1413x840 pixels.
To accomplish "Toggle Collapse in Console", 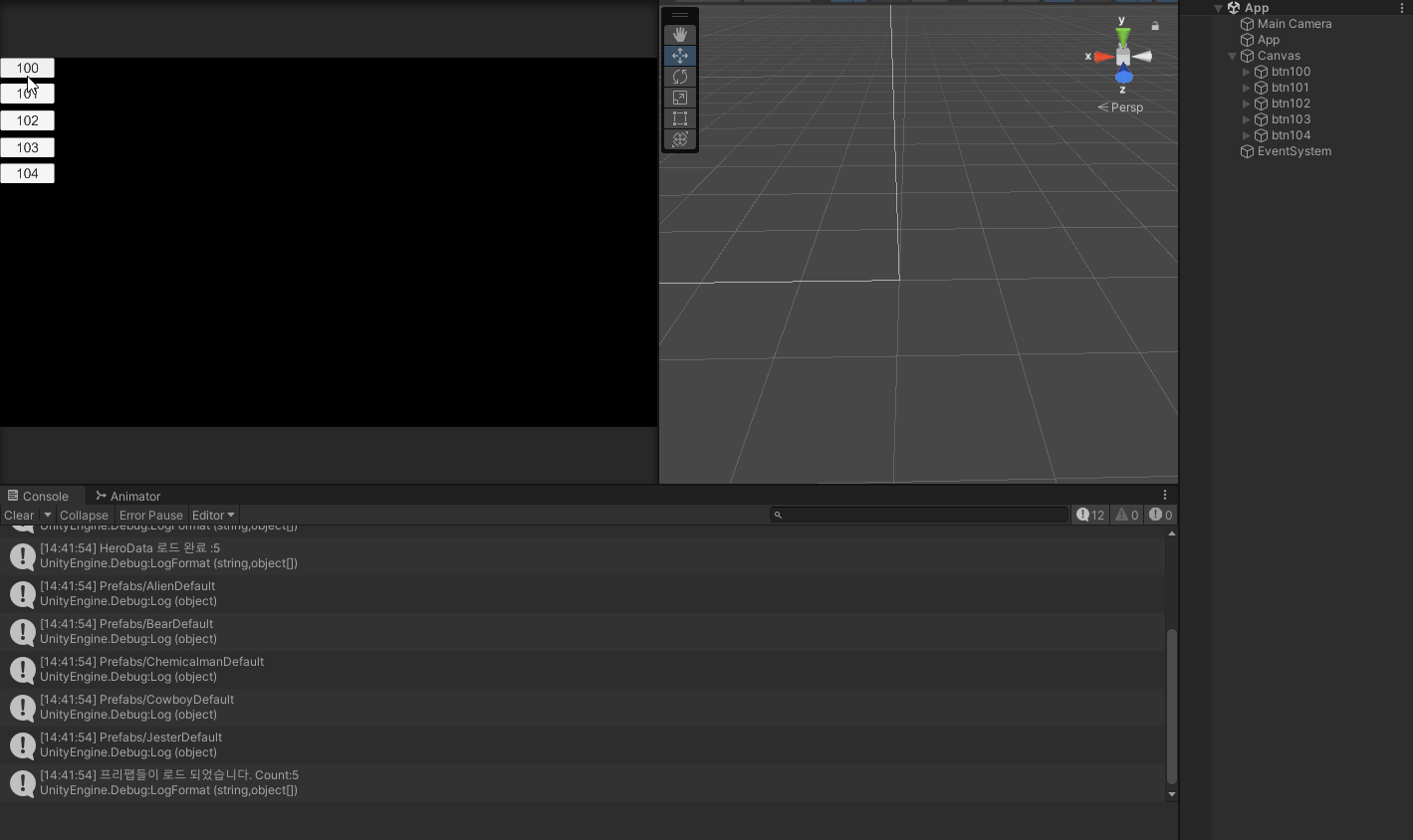I will coord(84,516).
